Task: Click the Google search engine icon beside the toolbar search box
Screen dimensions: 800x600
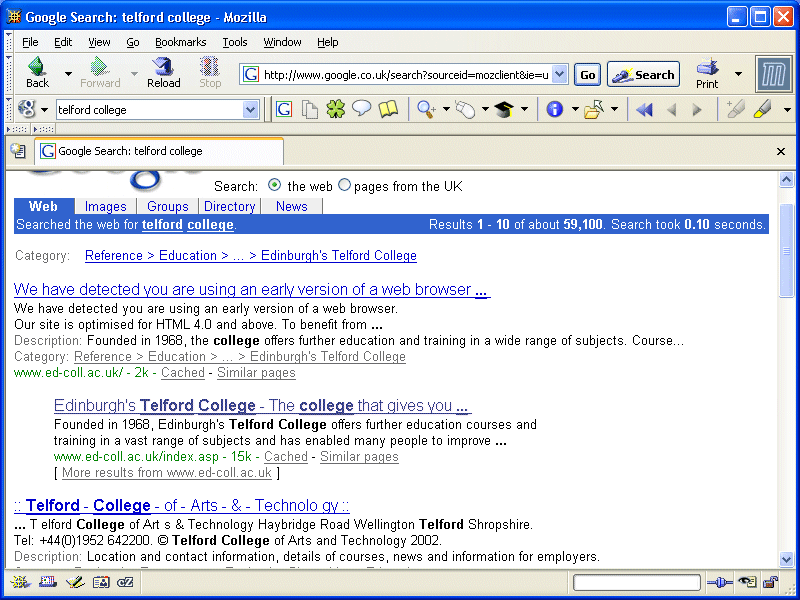Action: 26,109
